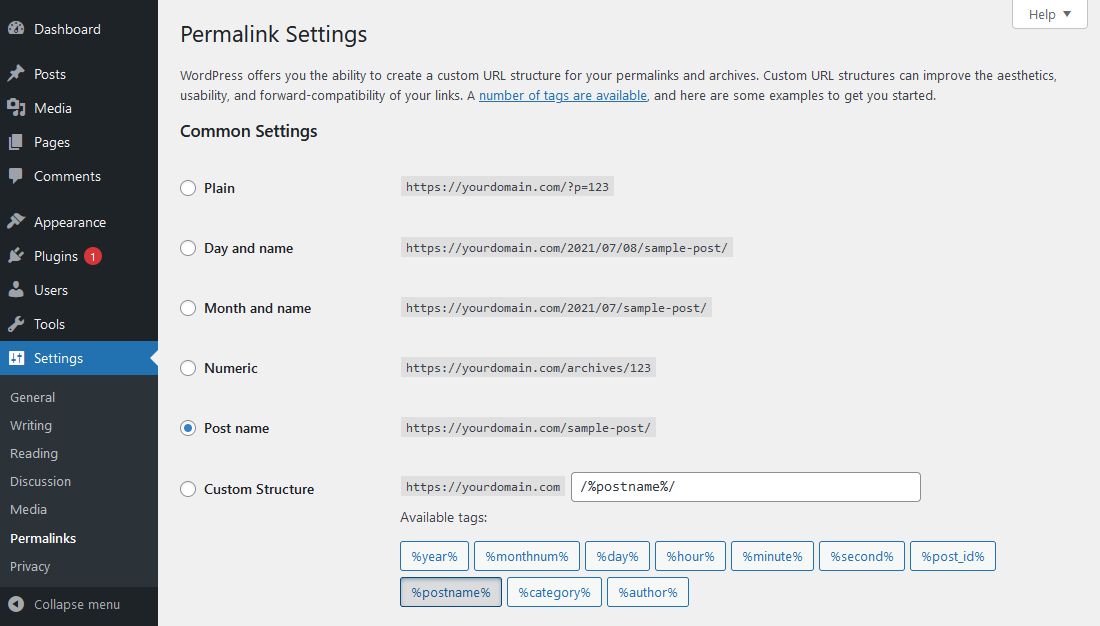Choose the Day and name radio option

click(x=188, y=248)
